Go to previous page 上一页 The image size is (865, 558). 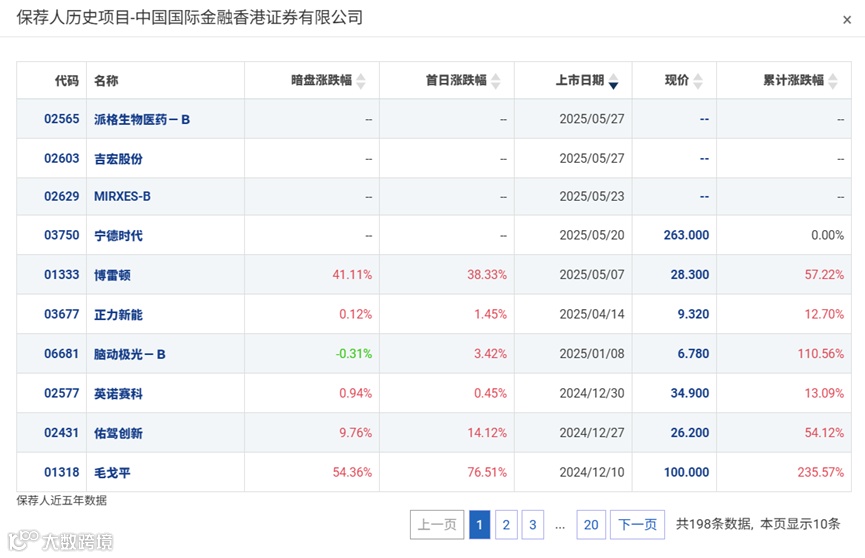click(x=437, y=524)
